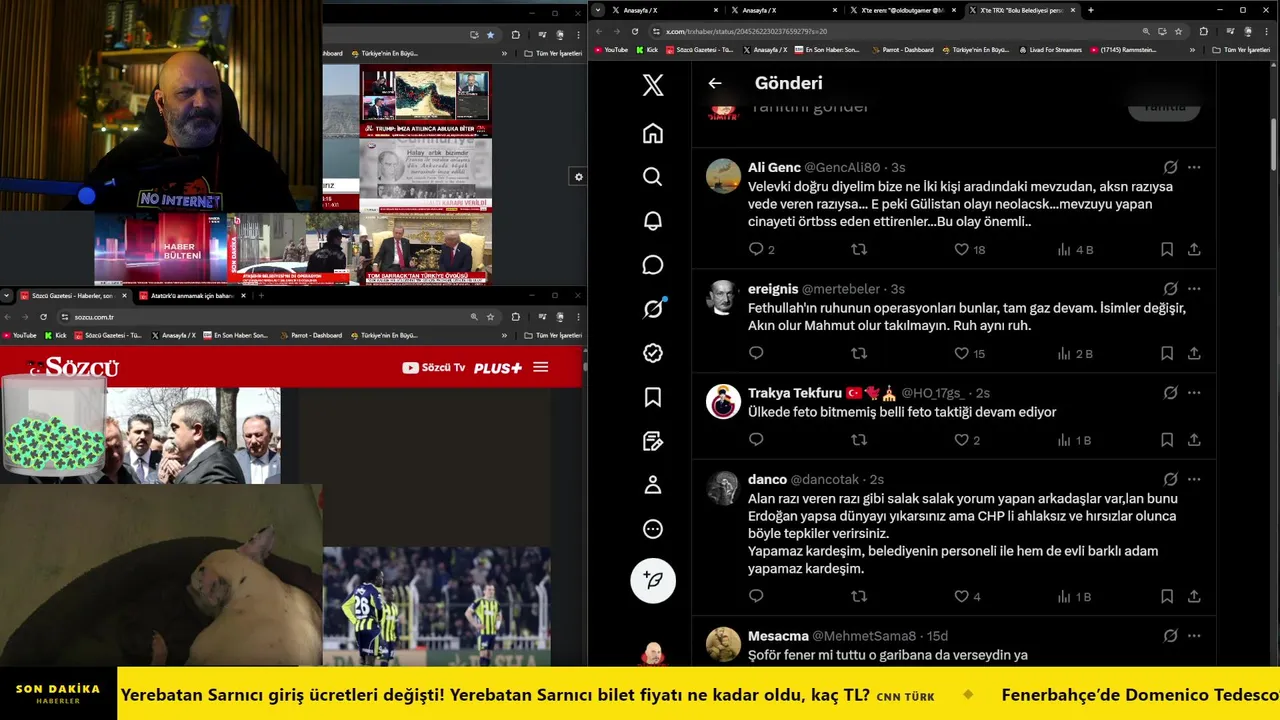Viewport: 1280px width, 720px height.
Task: Open ereignis profile name link
Action: [773, 289]
